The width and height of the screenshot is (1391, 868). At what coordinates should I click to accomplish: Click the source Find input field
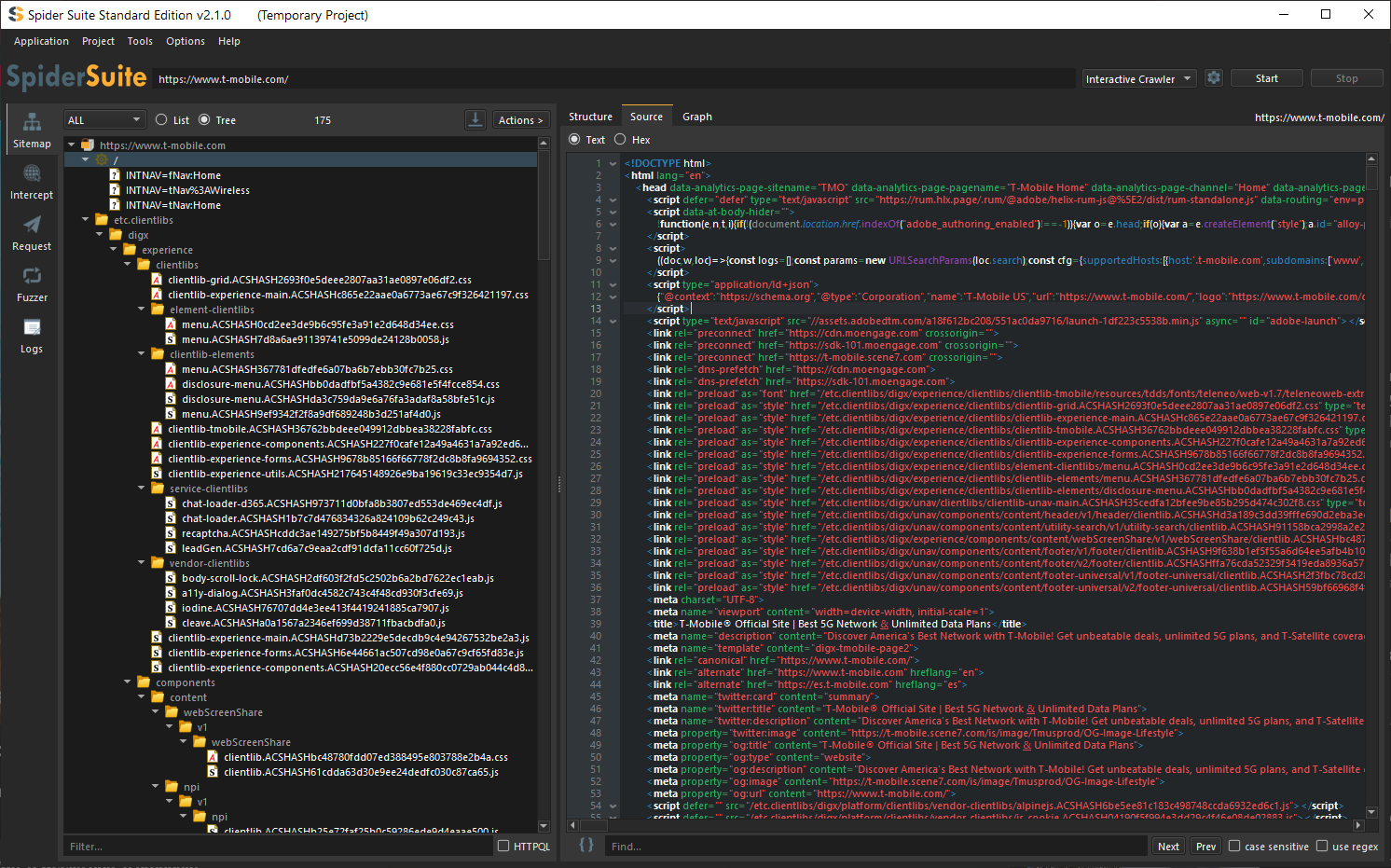click(x=875, y=846)
